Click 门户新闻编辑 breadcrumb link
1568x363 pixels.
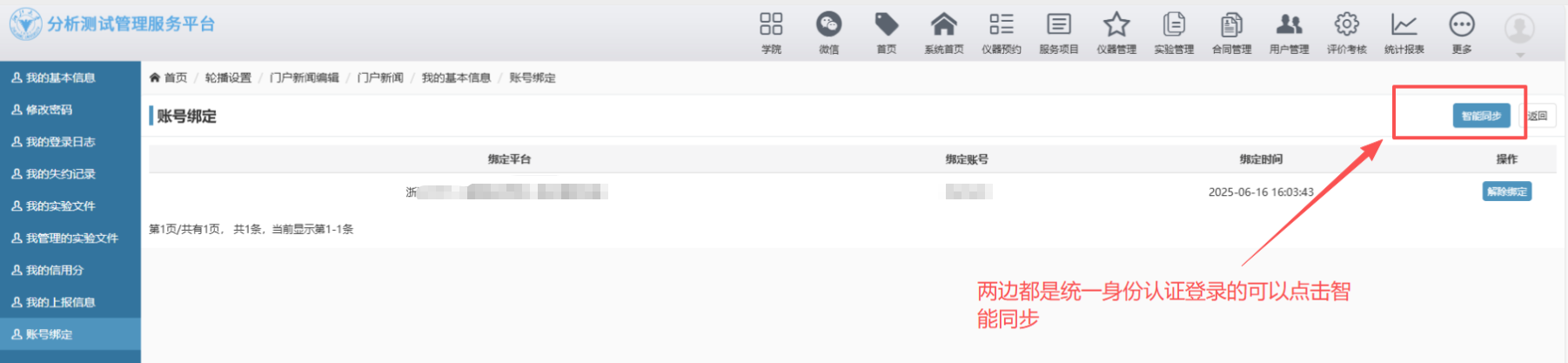click(304, 77)
